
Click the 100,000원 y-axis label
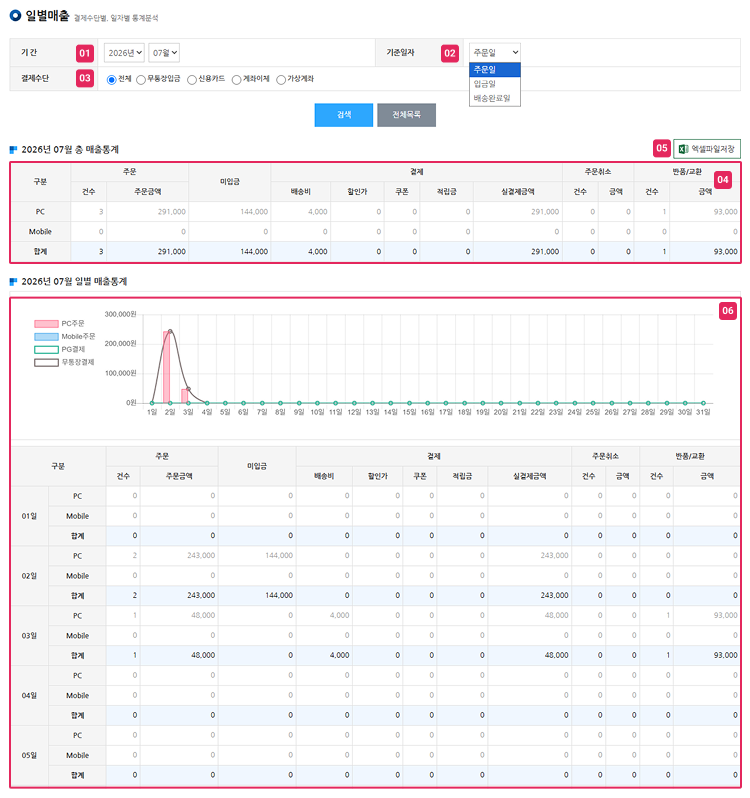click(x=121, y=374)
